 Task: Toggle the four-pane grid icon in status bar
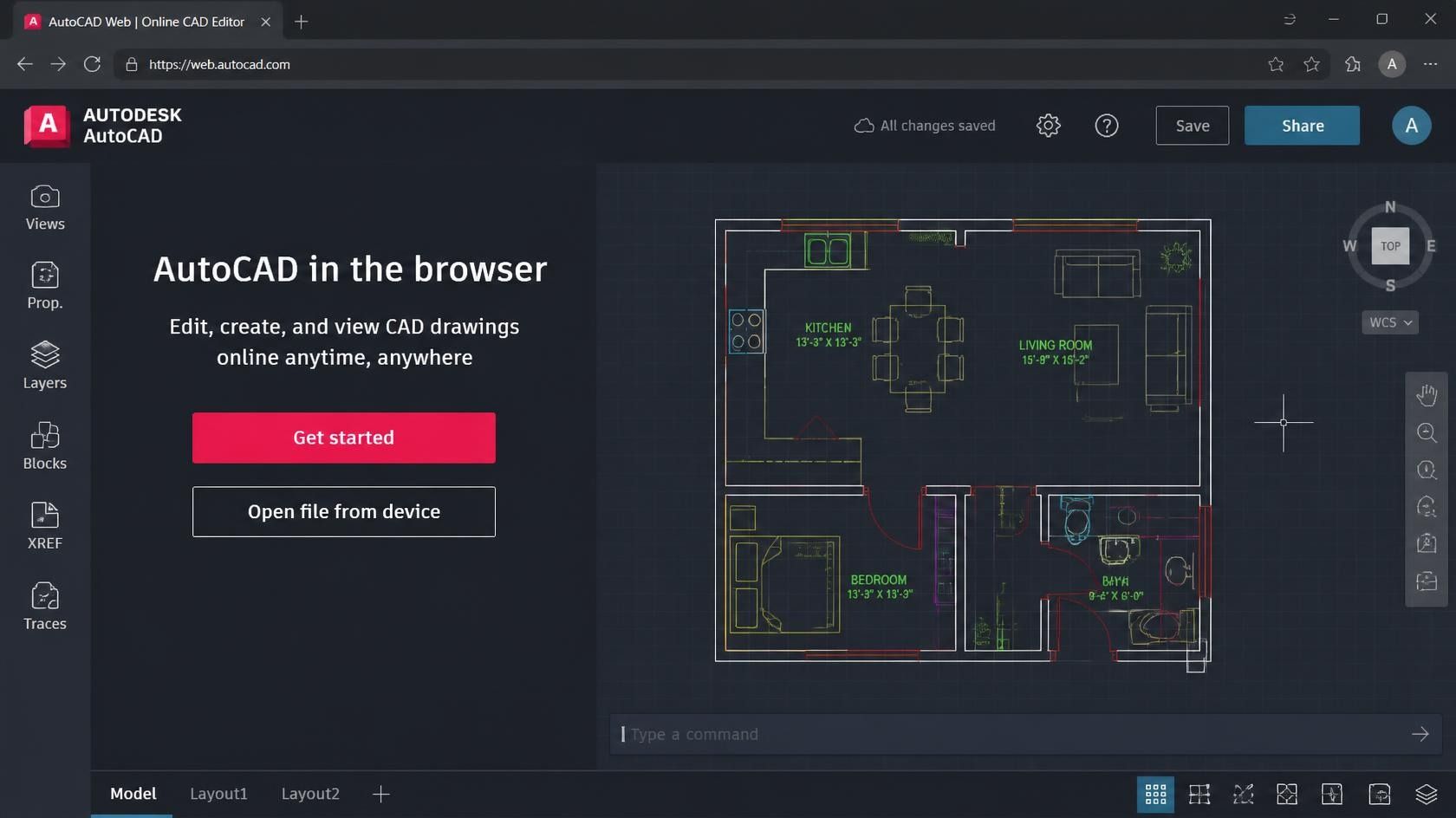tap(1199, 794)
